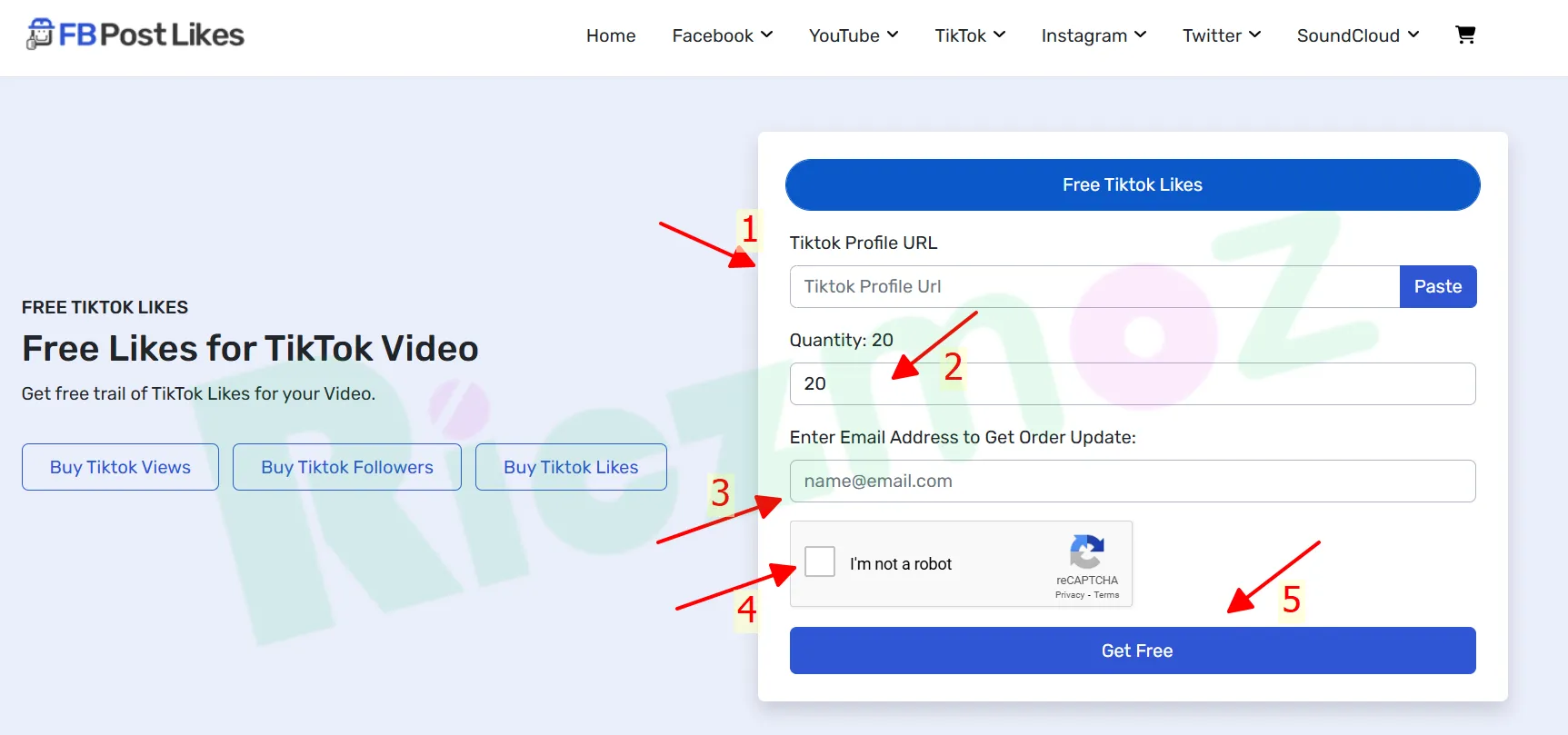Submit with the Get Free button
The width and height of the screenshot is (1568, 735).
point(1133,651)
